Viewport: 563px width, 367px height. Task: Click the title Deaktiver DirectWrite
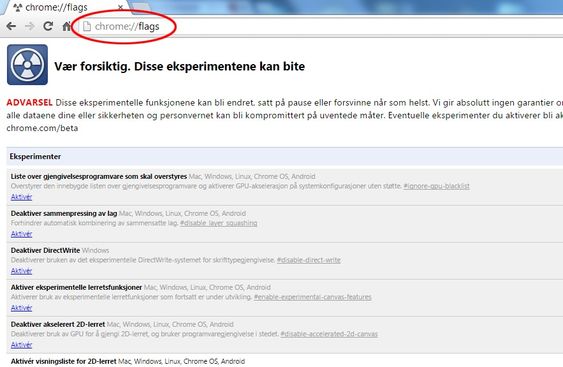[x=45, y=250]
